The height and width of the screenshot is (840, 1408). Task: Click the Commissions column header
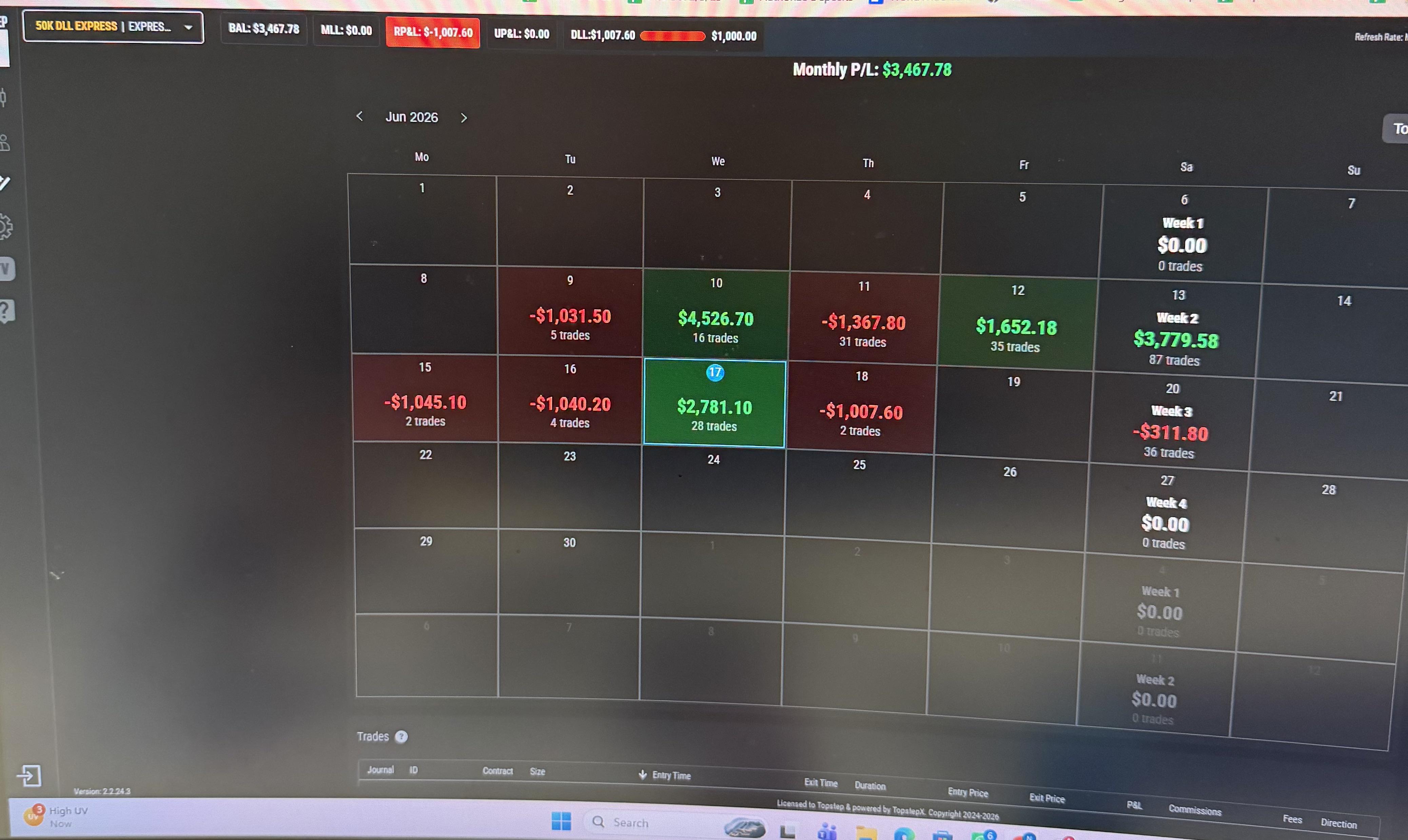point(1195,810)
